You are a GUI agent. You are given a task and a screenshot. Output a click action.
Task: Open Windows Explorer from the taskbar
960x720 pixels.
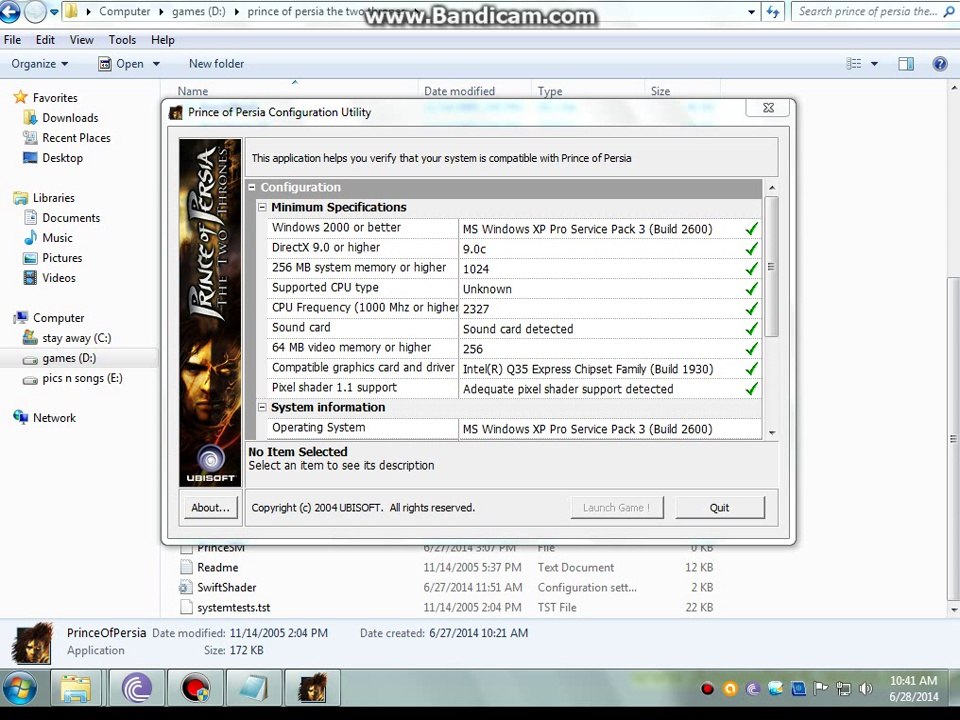tap(76, 688)
